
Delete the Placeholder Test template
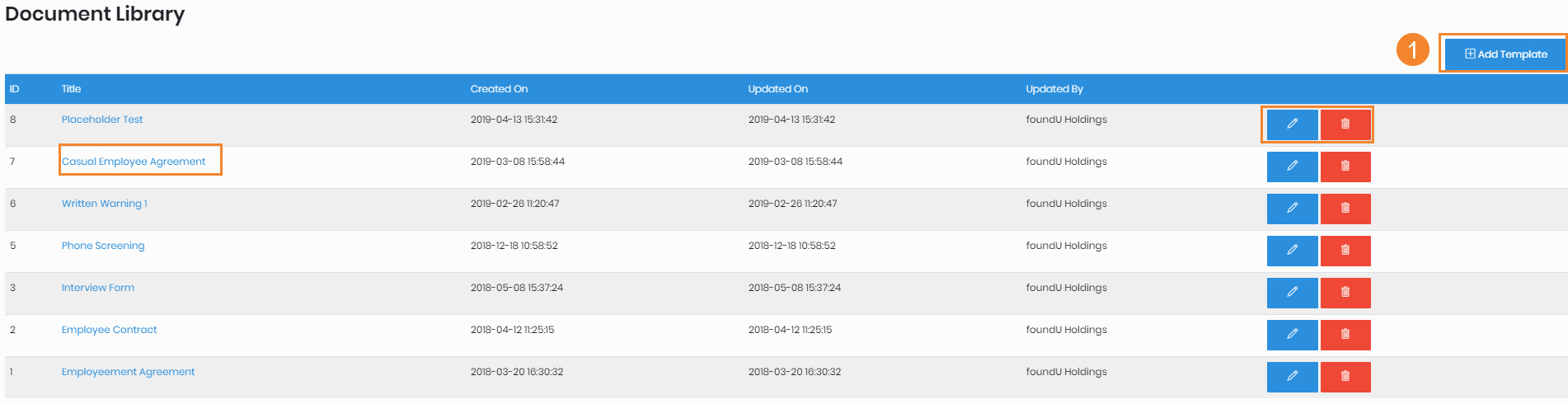click(1345, 124)
